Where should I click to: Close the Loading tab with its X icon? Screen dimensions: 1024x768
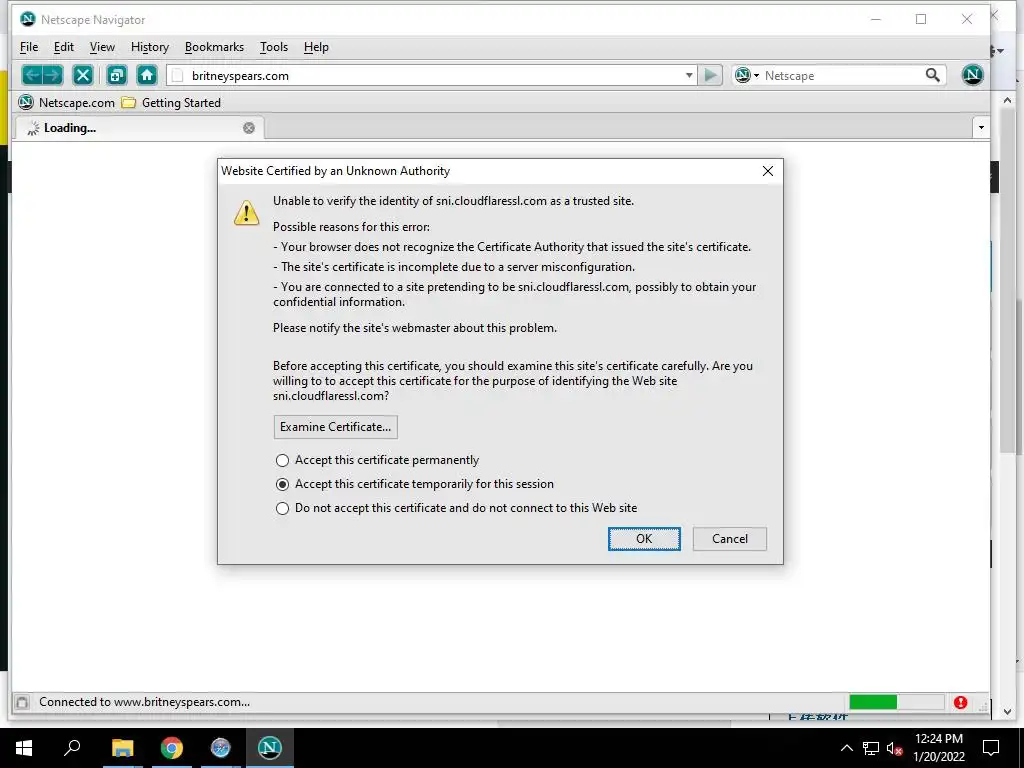tap(249, 128)
